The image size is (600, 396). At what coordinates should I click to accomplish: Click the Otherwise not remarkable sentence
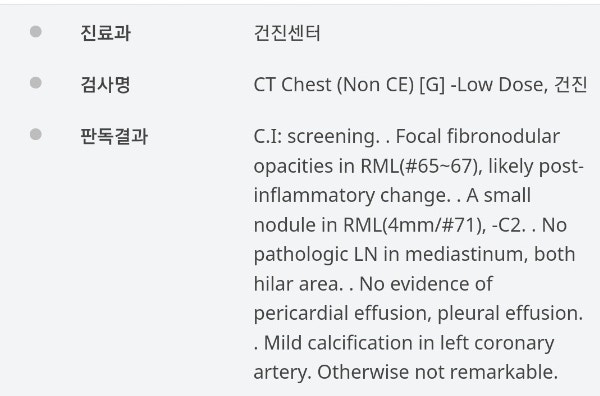point(437,372)
